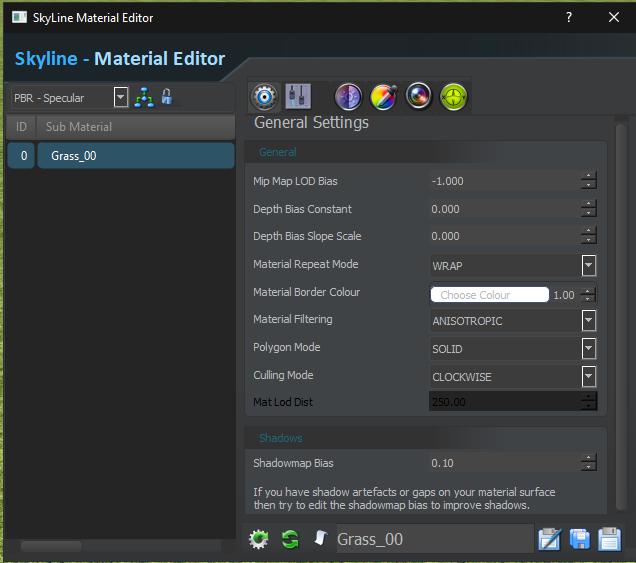Select the camera lens toolbar icon
Image resolution: width=636 pixels, height=563 pixels.
click(x=419, y=97)
